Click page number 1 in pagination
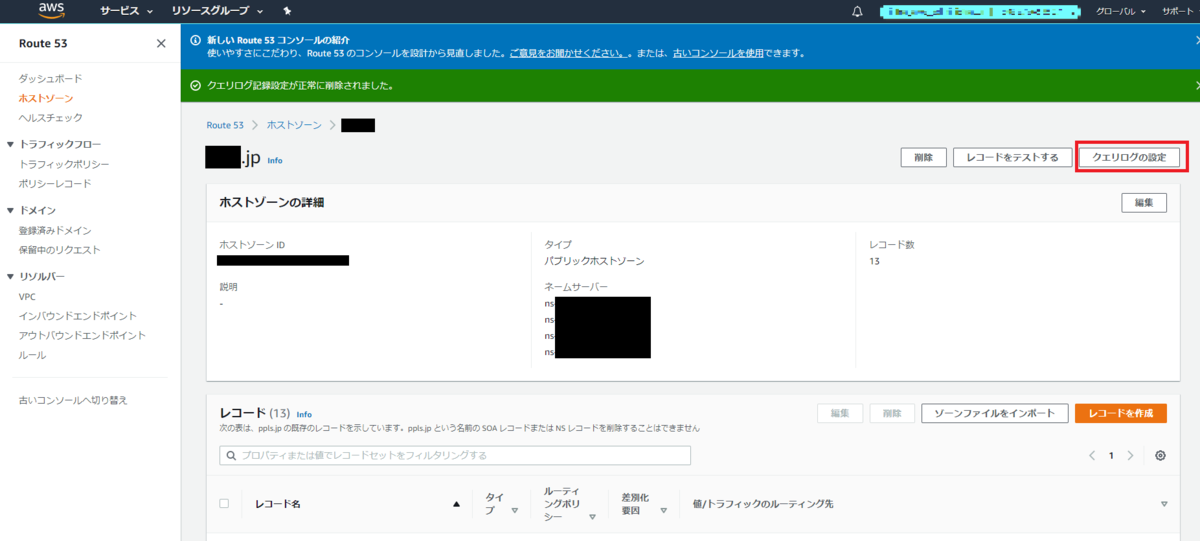This screenshot has height=541, width=1200. 1111,455
